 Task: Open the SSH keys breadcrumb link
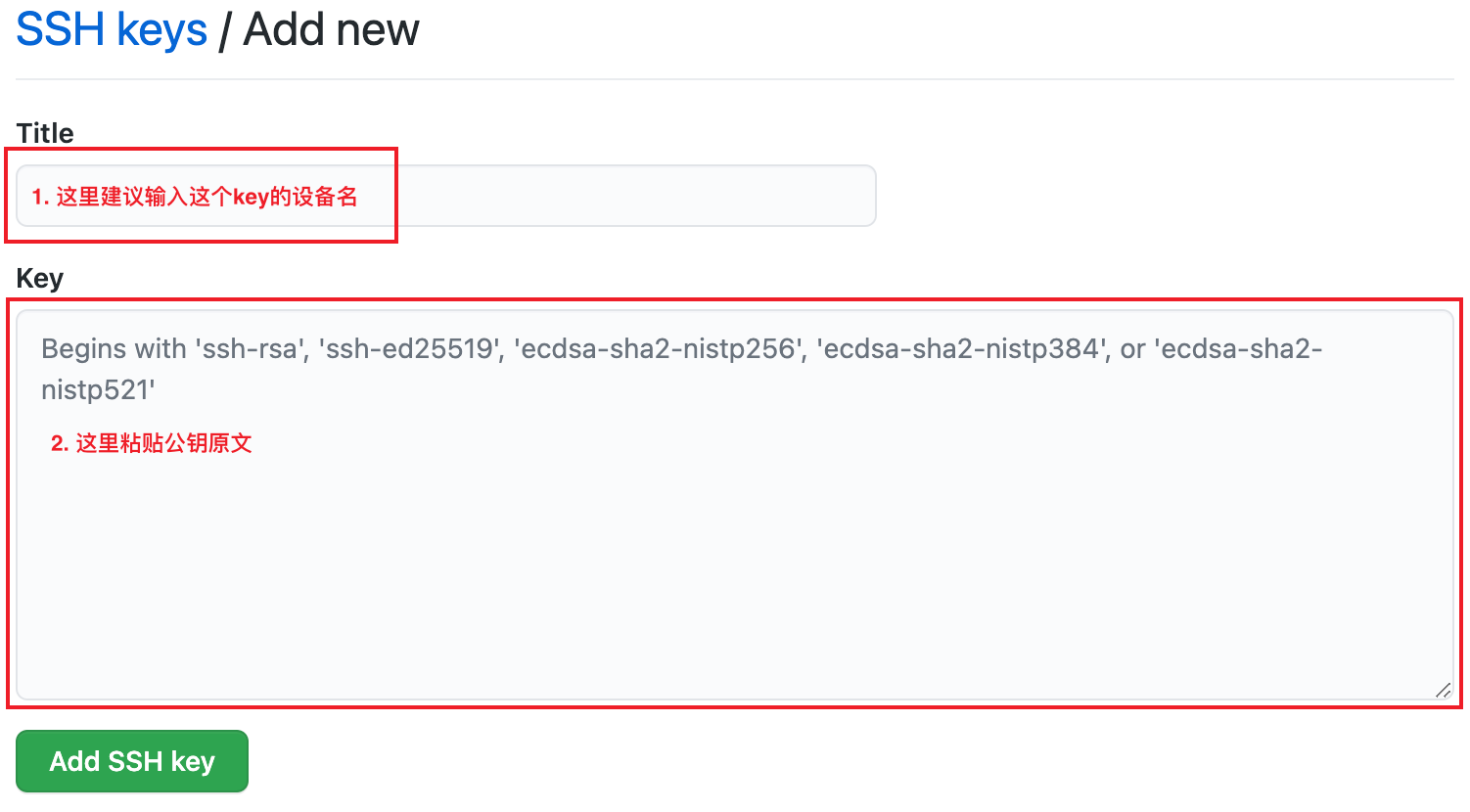click(112, 29)
